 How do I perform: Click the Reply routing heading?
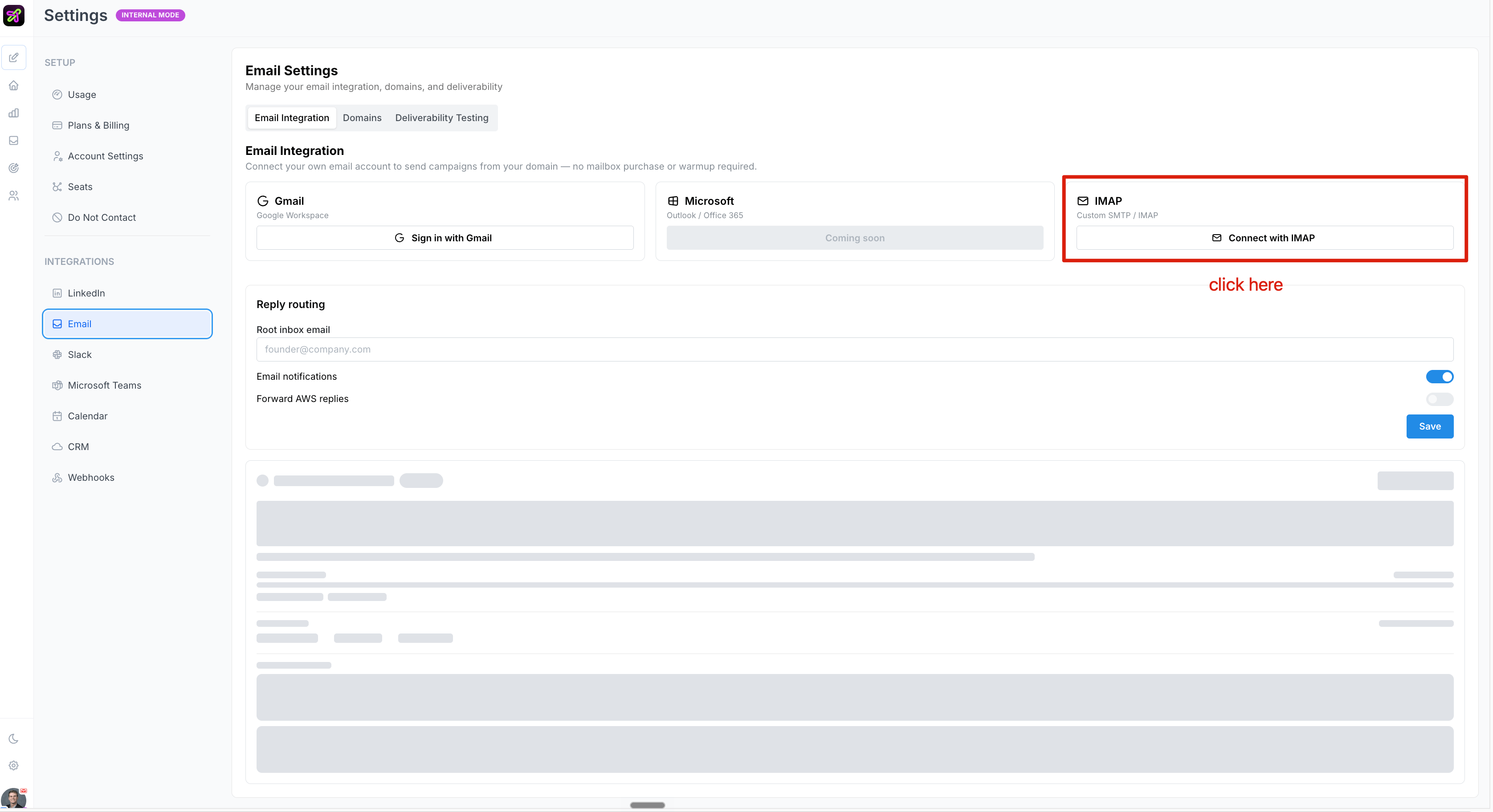click(x=290, y=304)
